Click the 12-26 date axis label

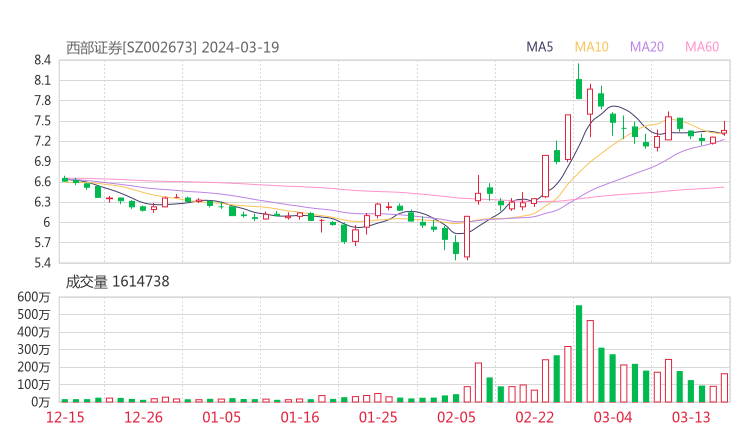pyautogui.click(x=143, y=417)
